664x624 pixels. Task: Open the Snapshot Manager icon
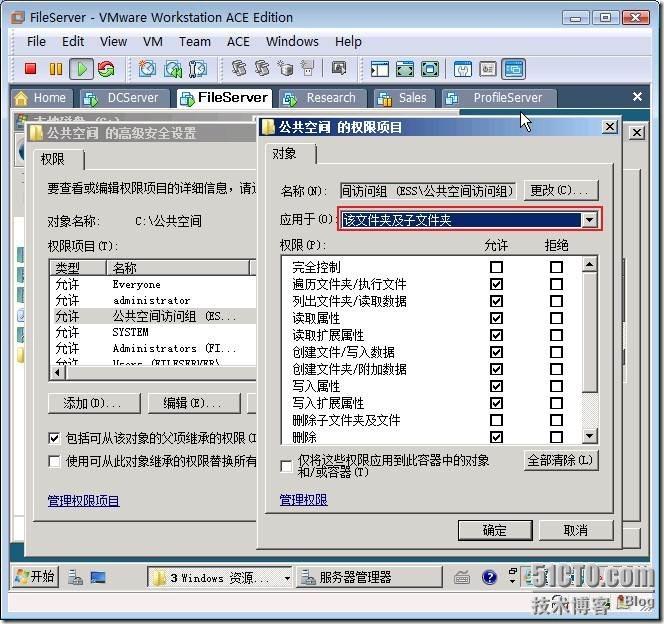click(x=197, y=69)
